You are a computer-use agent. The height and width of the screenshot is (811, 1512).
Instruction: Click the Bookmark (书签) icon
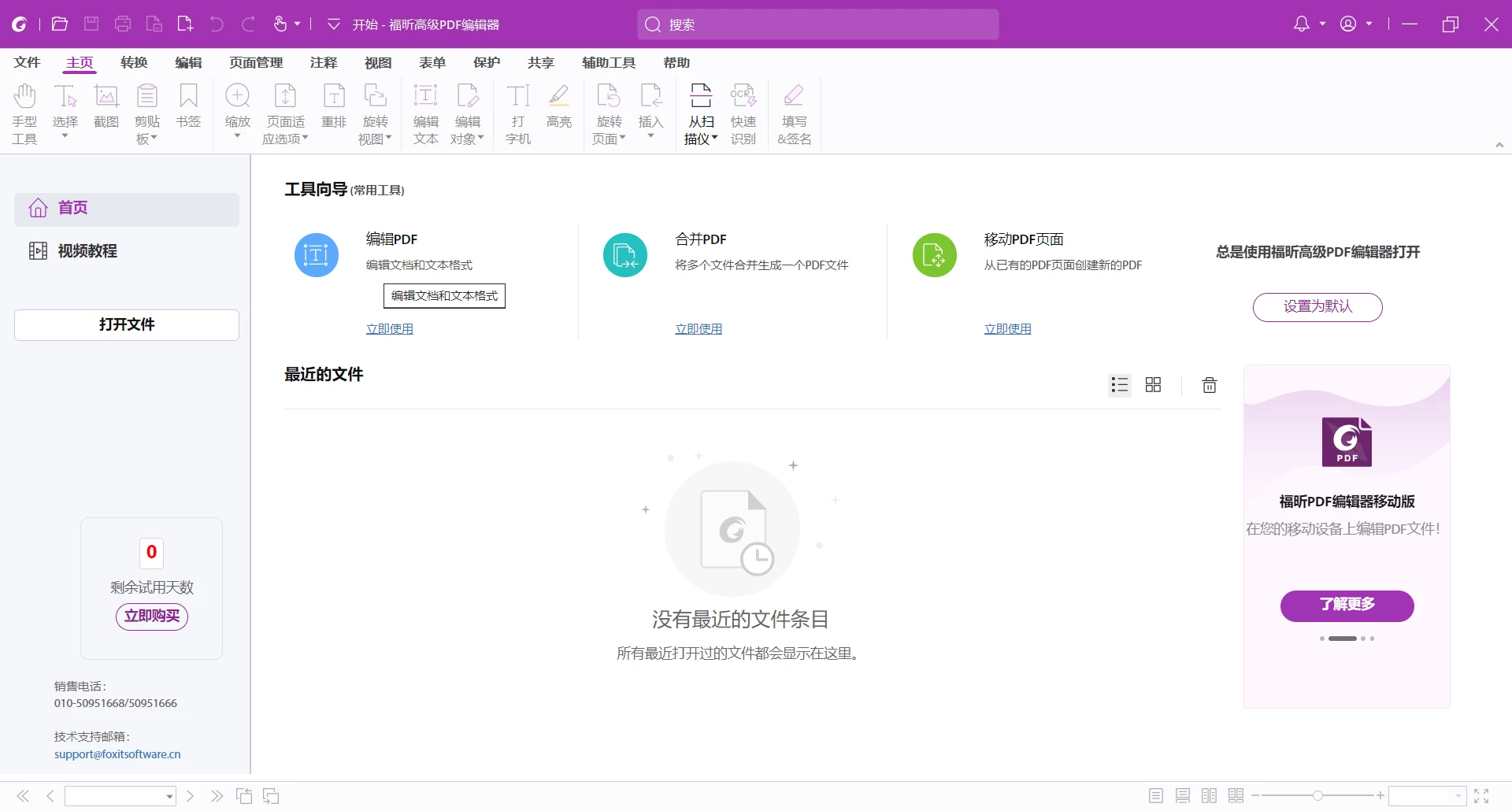[x=188, y=106]
